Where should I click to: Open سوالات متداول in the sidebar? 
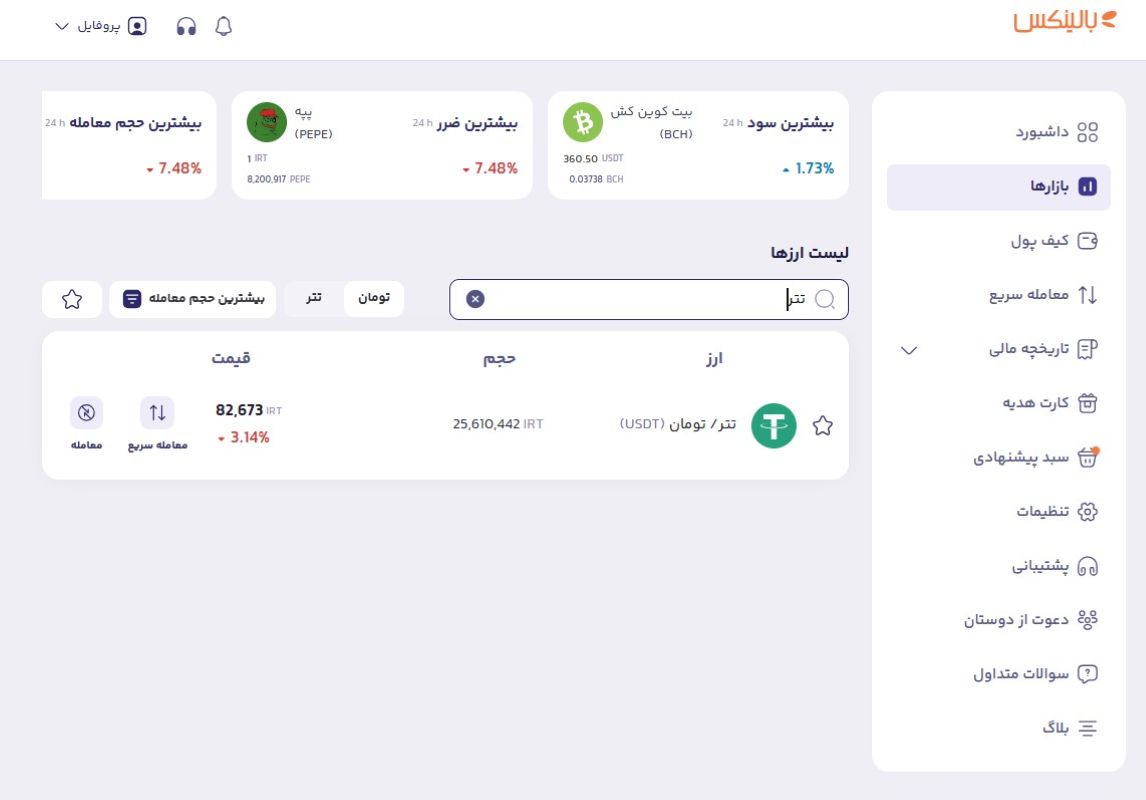pos(998,674)
